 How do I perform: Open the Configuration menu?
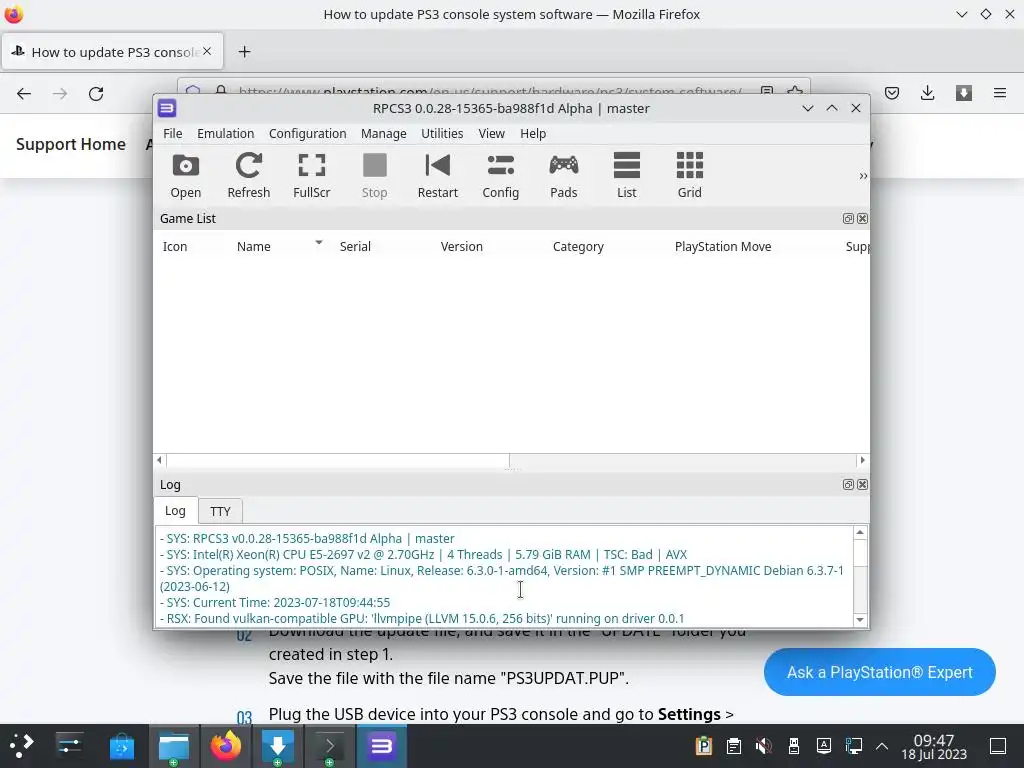[307, 133]
